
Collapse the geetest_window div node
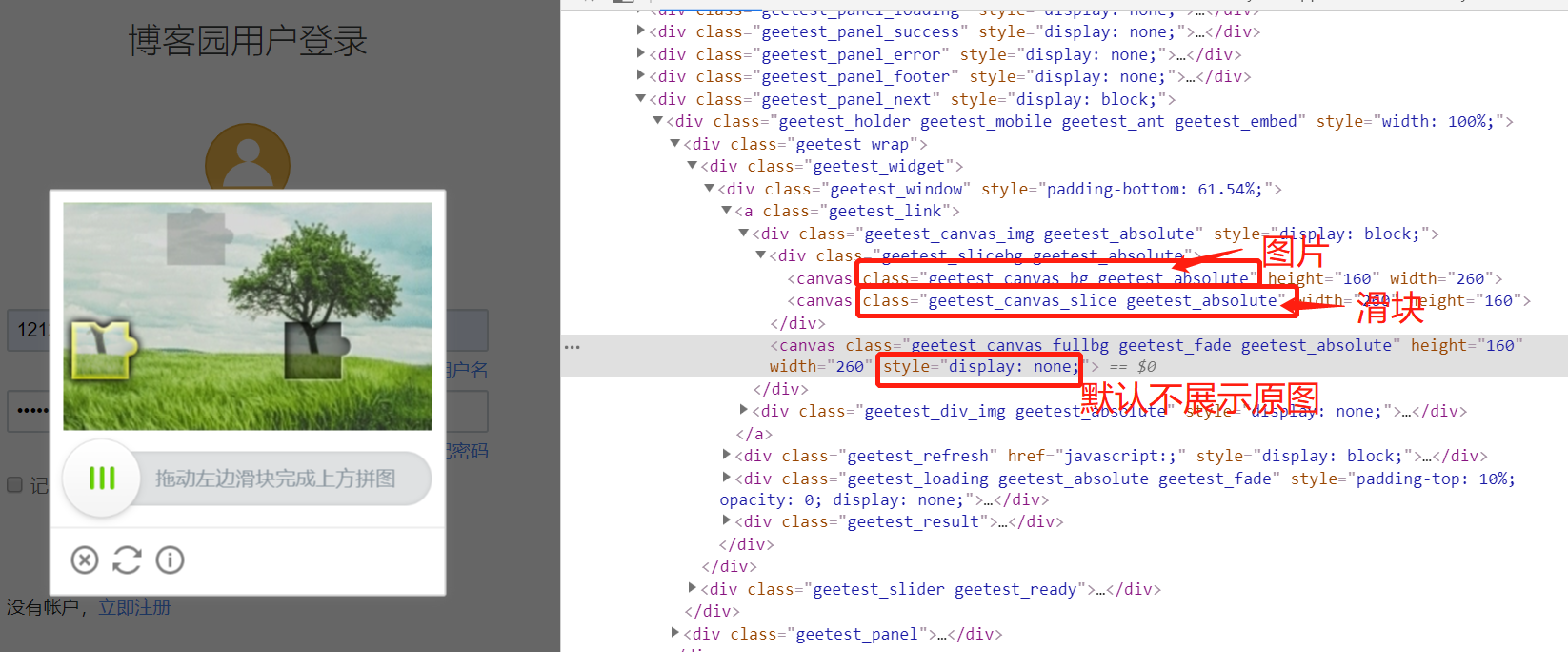coord(710,187)
